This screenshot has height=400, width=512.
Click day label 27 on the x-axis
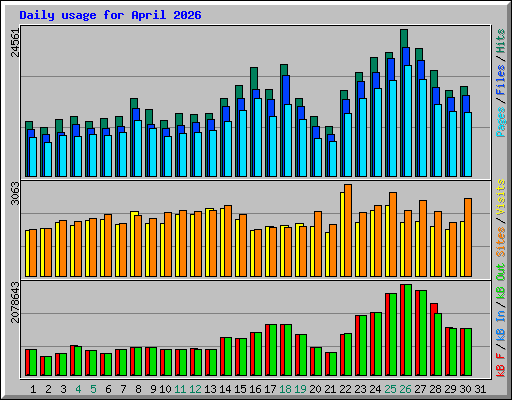(x=420, y=389)
